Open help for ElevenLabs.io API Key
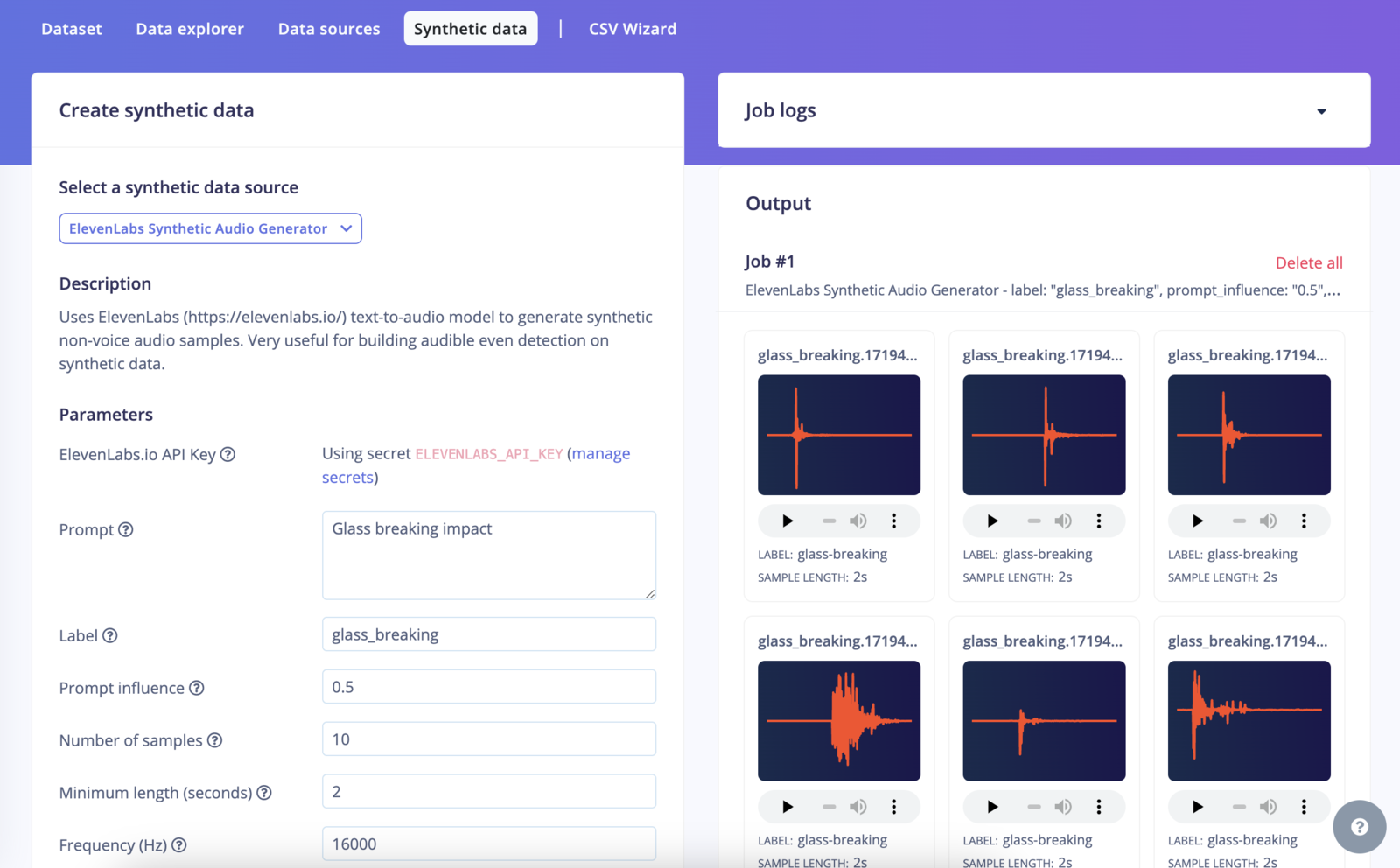 pos(227,454)
